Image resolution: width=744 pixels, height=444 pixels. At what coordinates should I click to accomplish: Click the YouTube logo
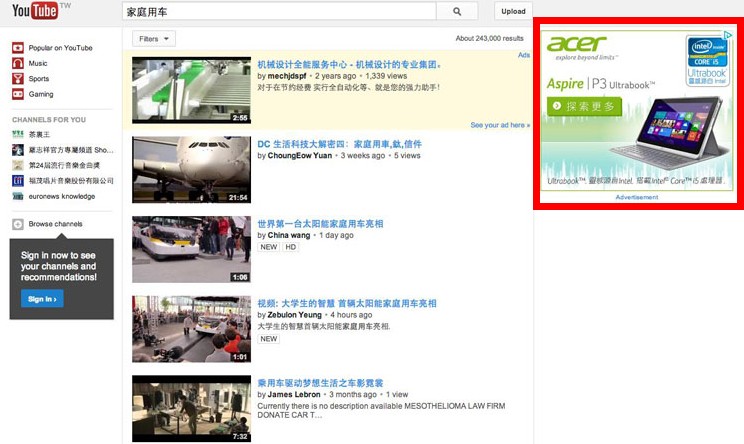coord(35,10)
